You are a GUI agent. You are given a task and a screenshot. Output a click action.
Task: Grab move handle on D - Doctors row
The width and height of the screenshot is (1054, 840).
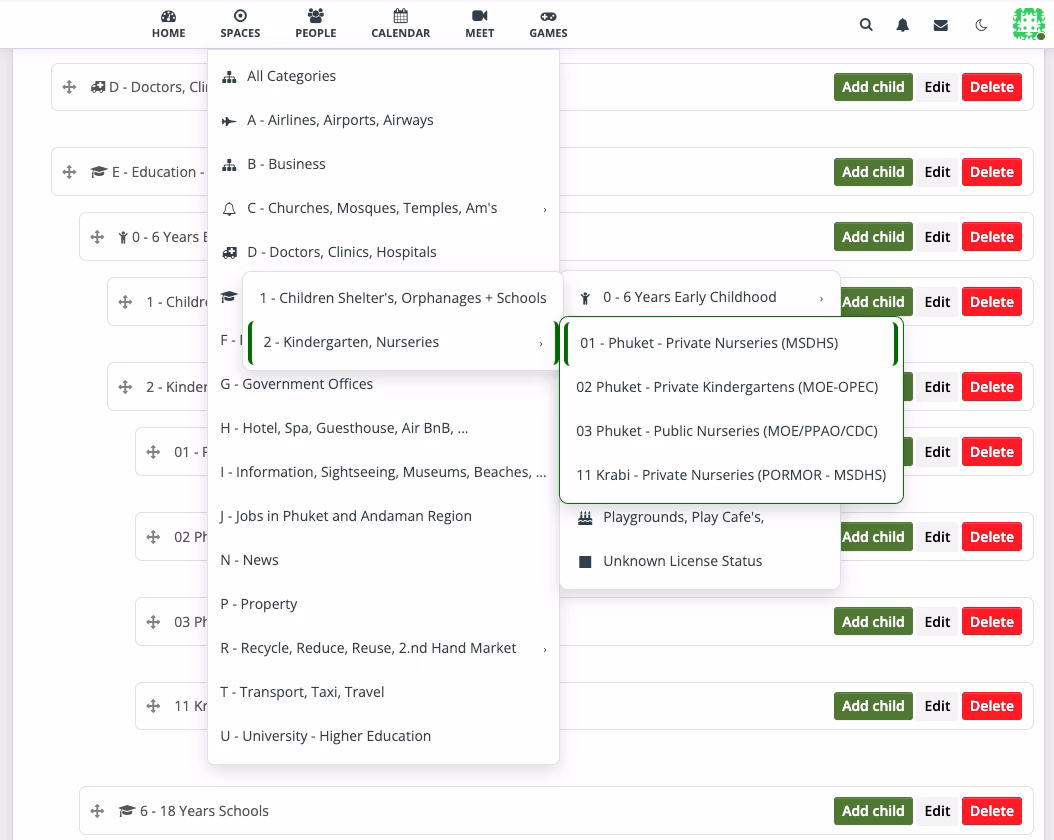coord(69,87)
